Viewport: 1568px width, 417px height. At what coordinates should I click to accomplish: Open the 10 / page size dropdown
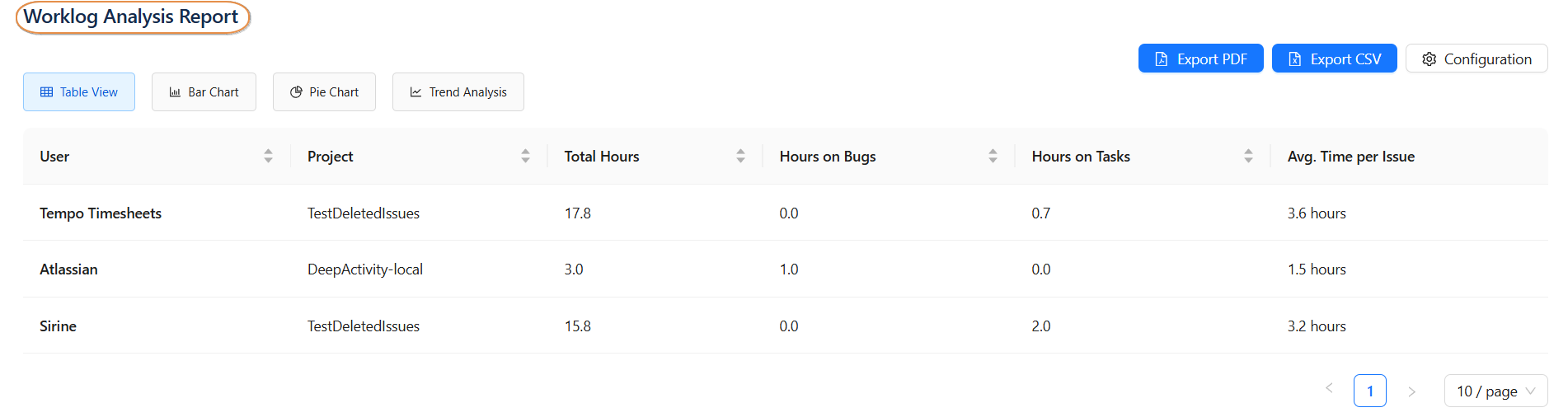tap(1495, 391)
